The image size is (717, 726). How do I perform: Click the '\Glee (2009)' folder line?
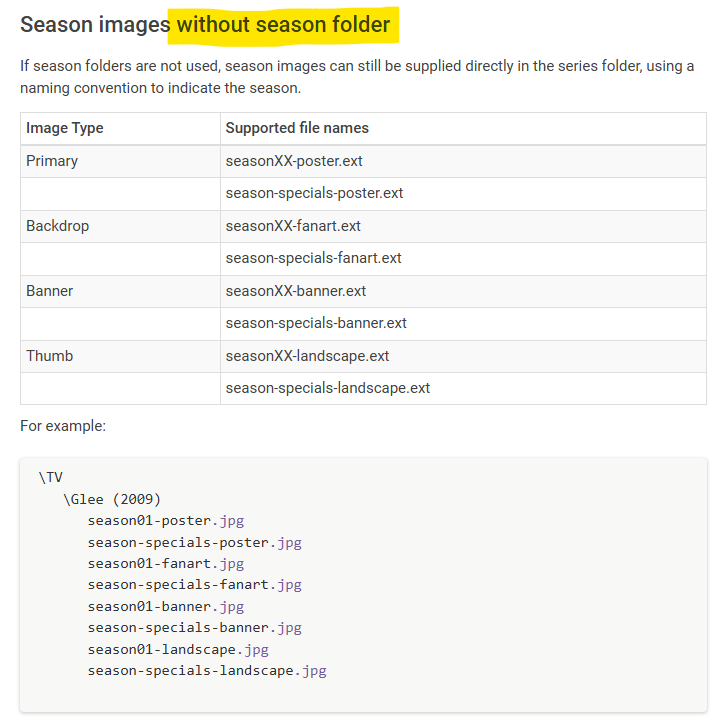tap(111, 499)
